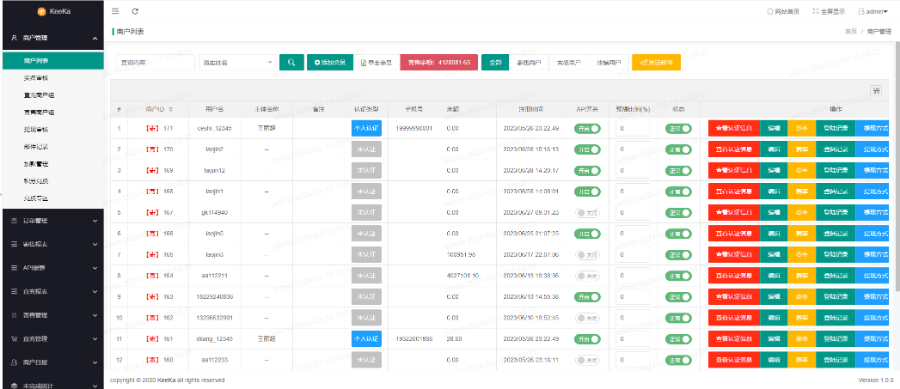Select 商户列表 in the sidebar
The image size is (900, 389).
[53, 60]
